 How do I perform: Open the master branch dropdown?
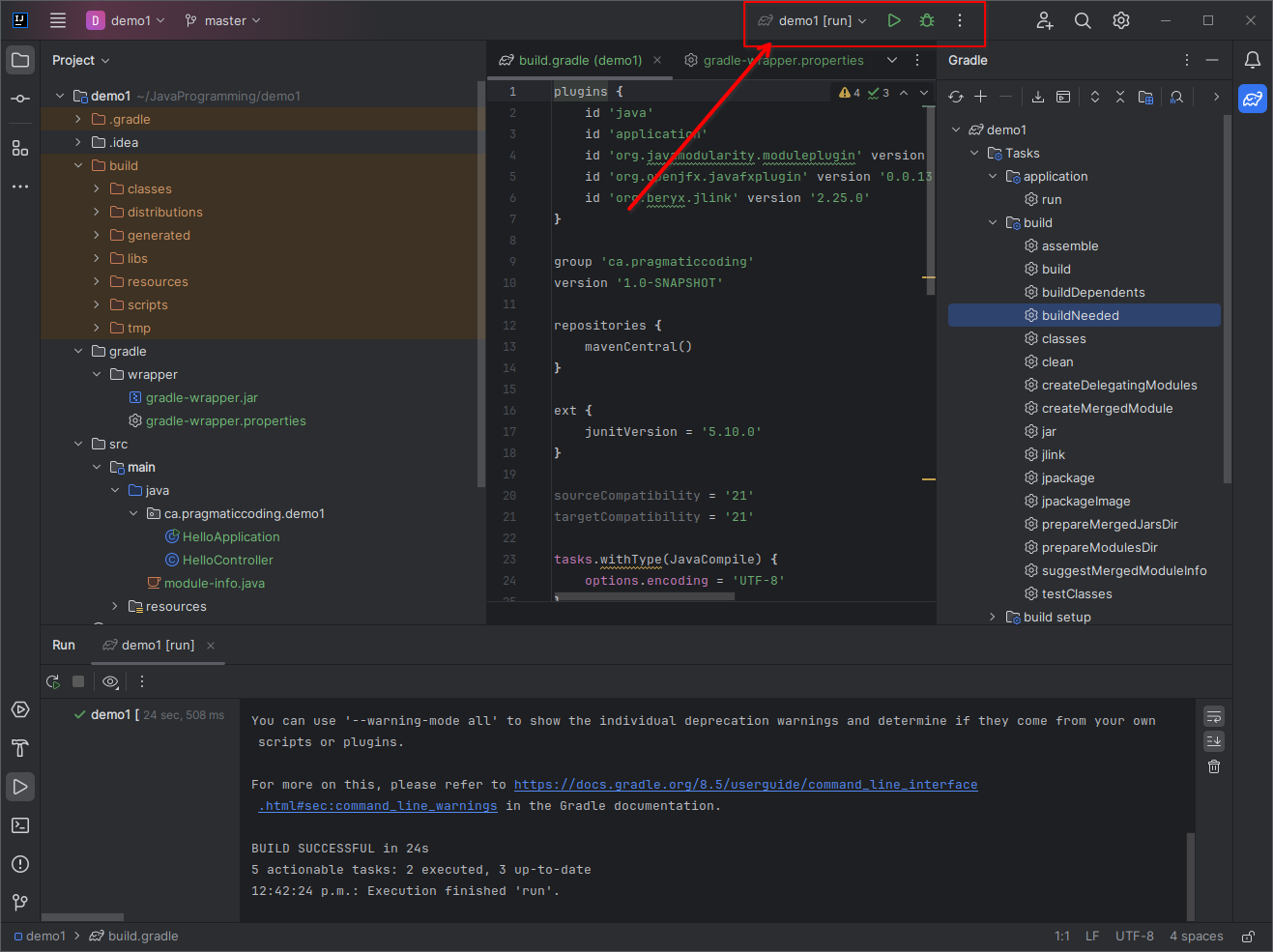coord(223,20)
